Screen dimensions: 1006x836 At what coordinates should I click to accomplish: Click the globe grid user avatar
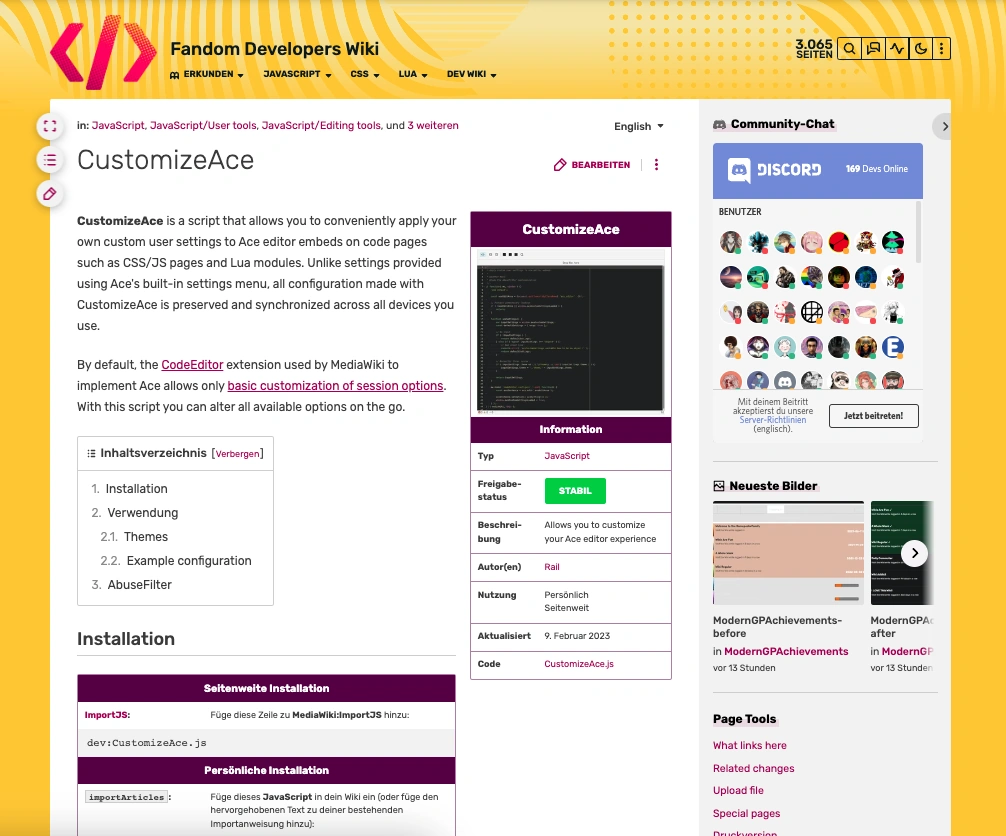click(x=812, y=312)
